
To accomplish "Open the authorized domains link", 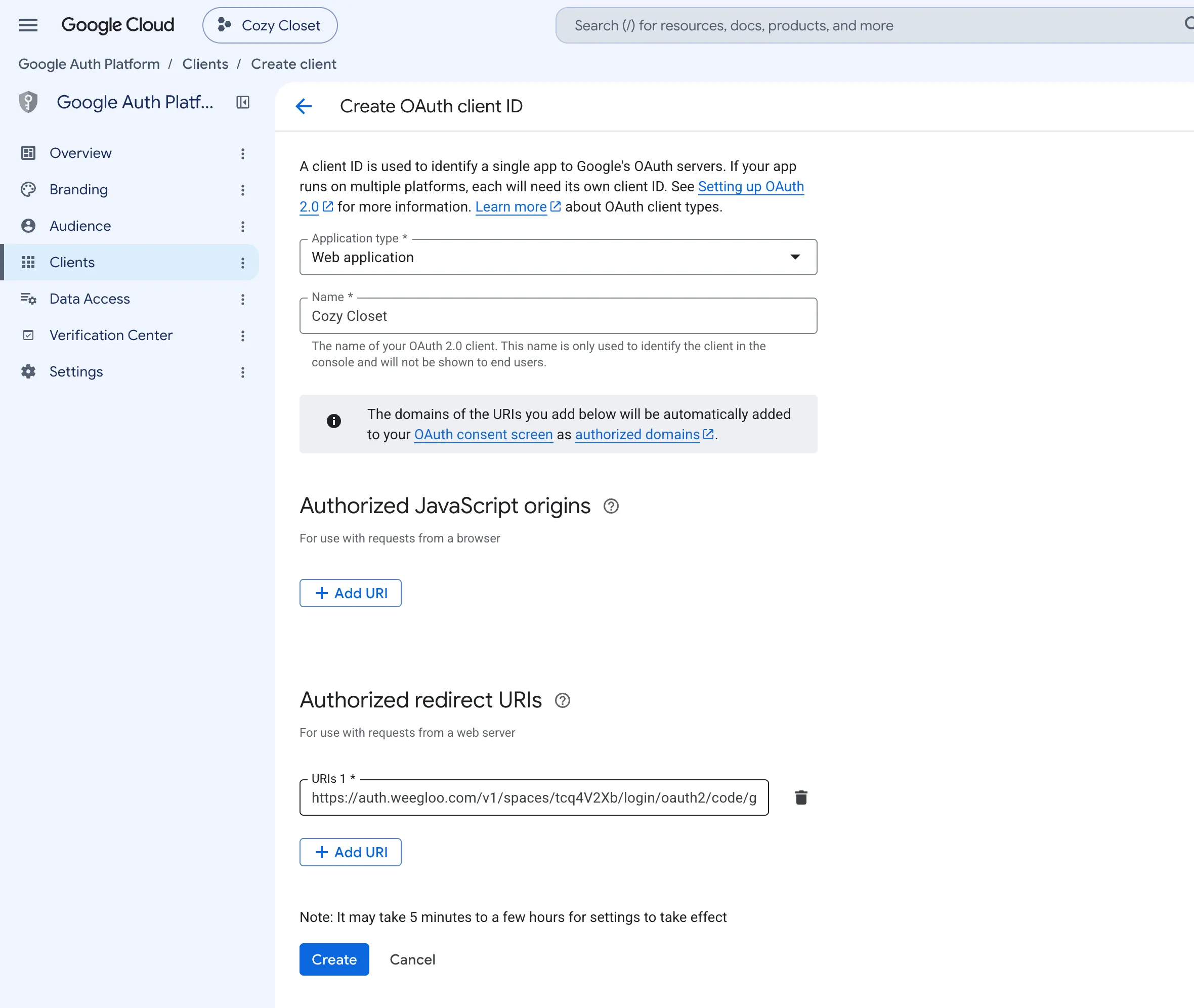I will pos(637,435).
